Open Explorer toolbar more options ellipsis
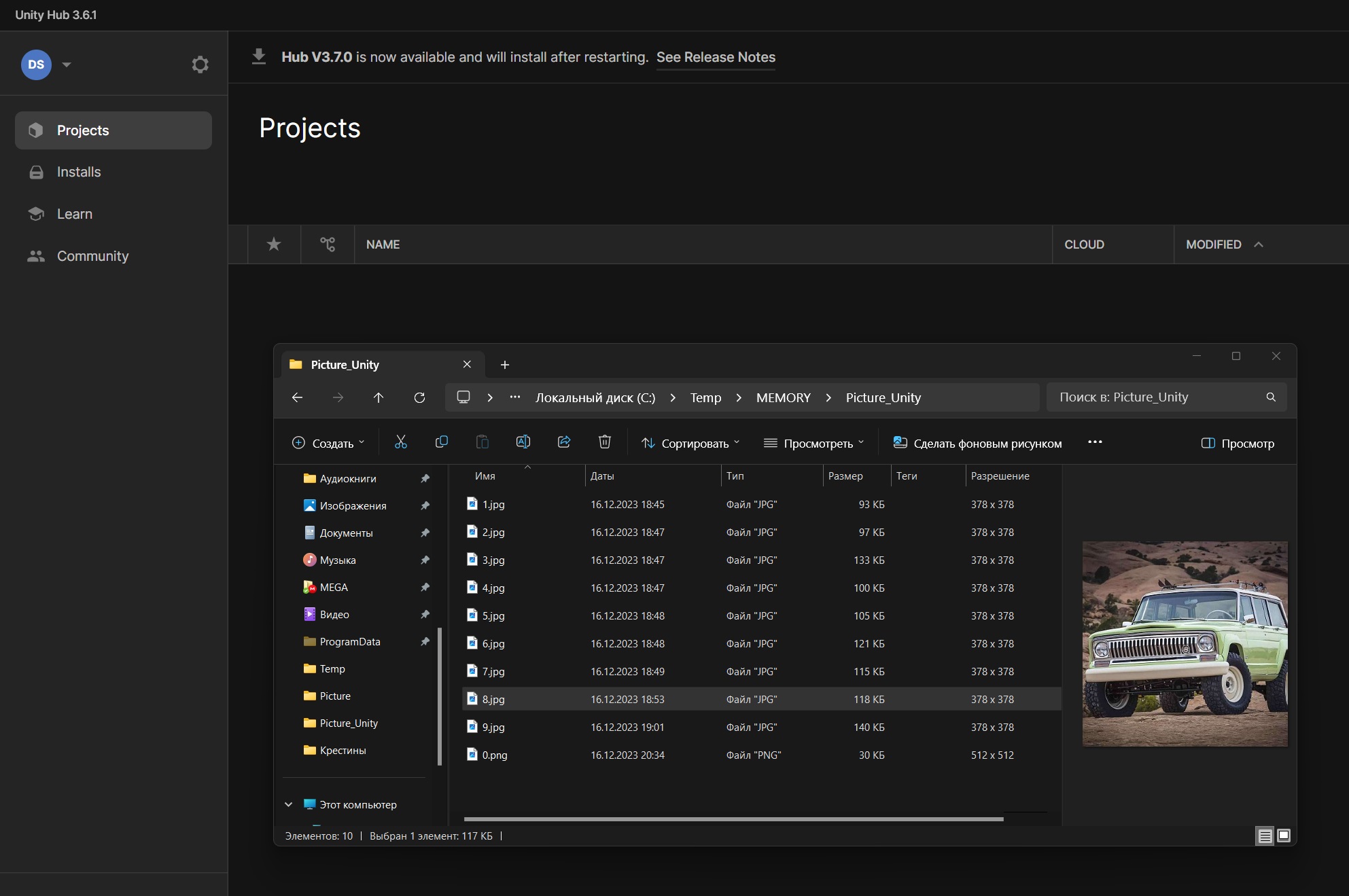 [1095, 442]
